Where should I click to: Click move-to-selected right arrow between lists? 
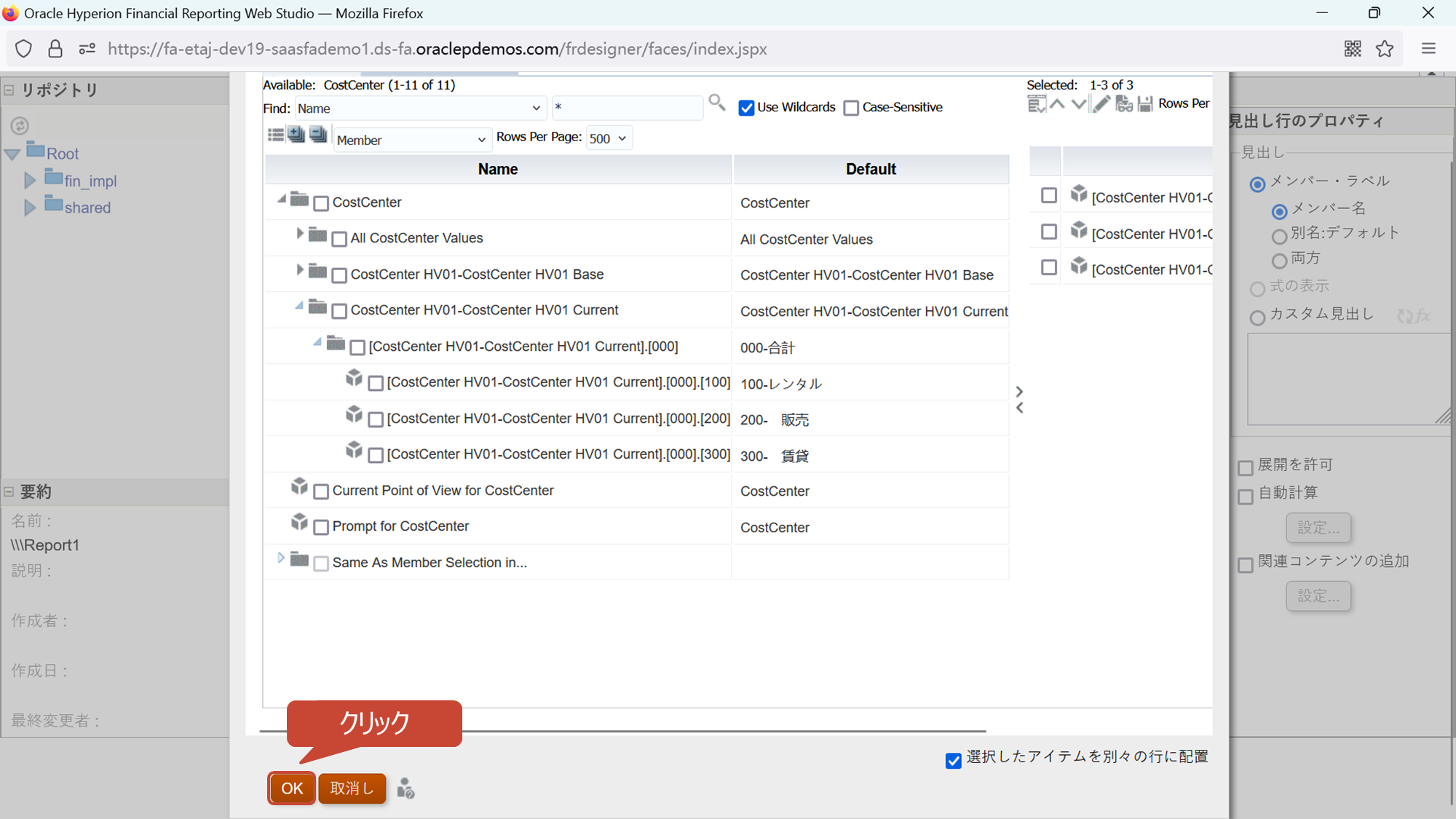(x=1019, y=392)
